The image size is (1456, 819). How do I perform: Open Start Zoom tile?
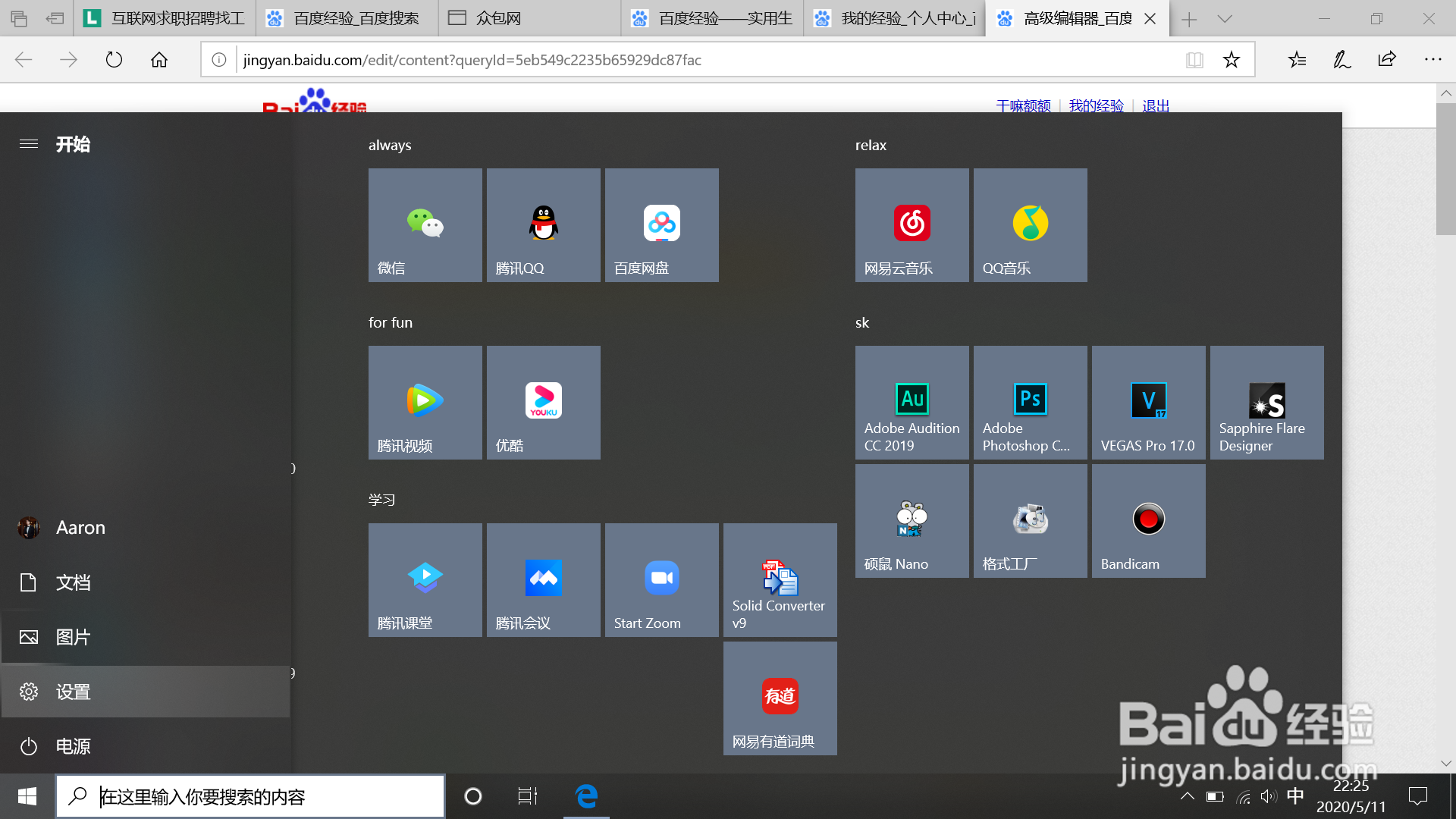click(661, 580)
